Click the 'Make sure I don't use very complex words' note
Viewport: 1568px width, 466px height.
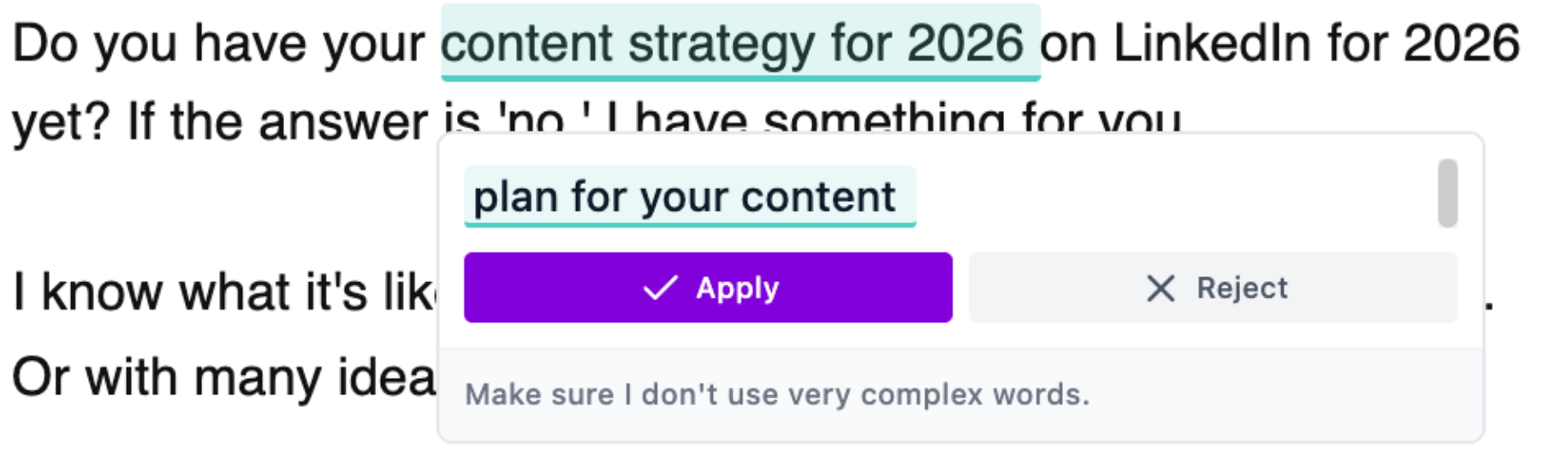coord(777,394)
